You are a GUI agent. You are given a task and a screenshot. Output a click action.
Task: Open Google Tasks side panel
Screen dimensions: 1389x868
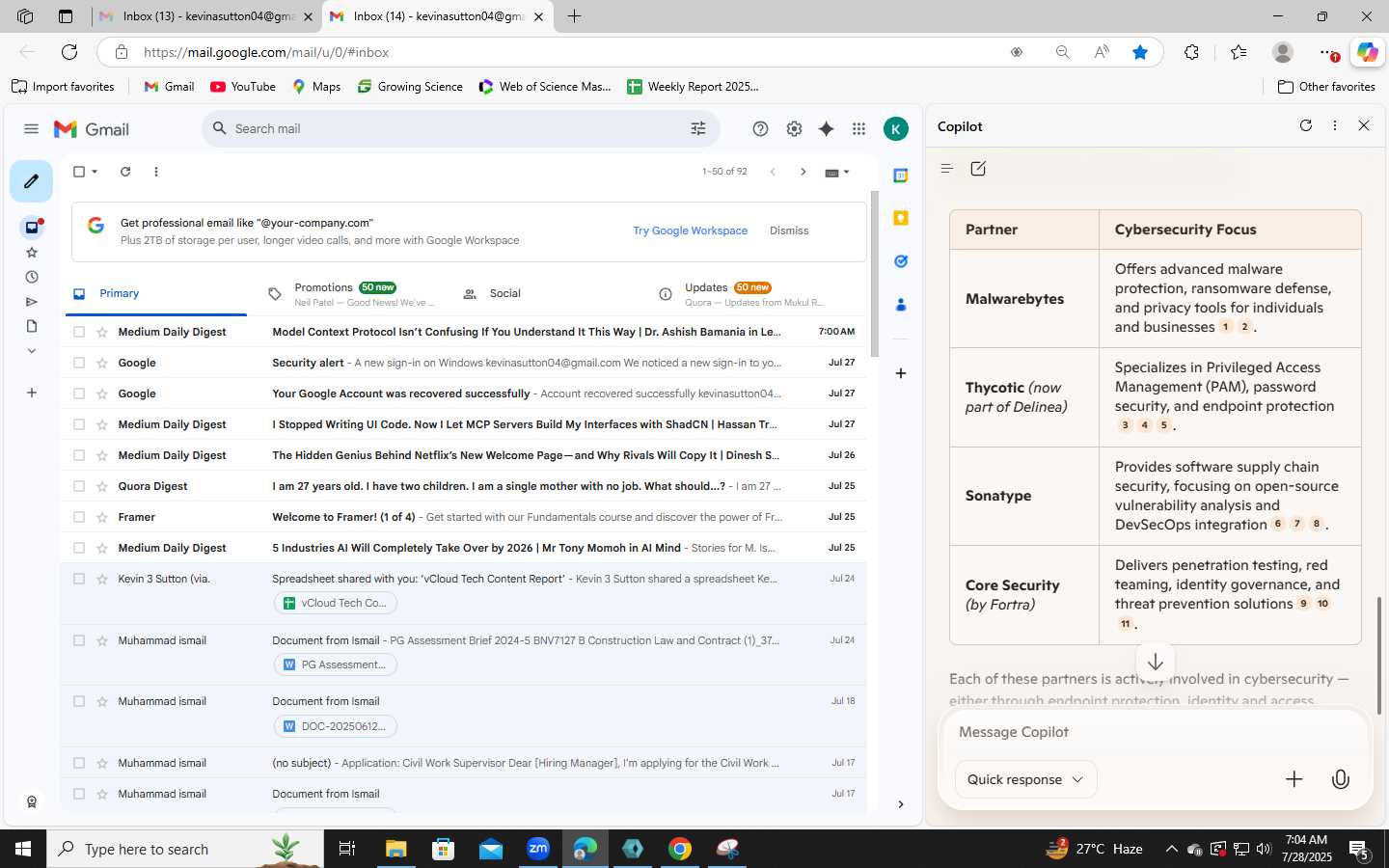(x=900, y=261)
